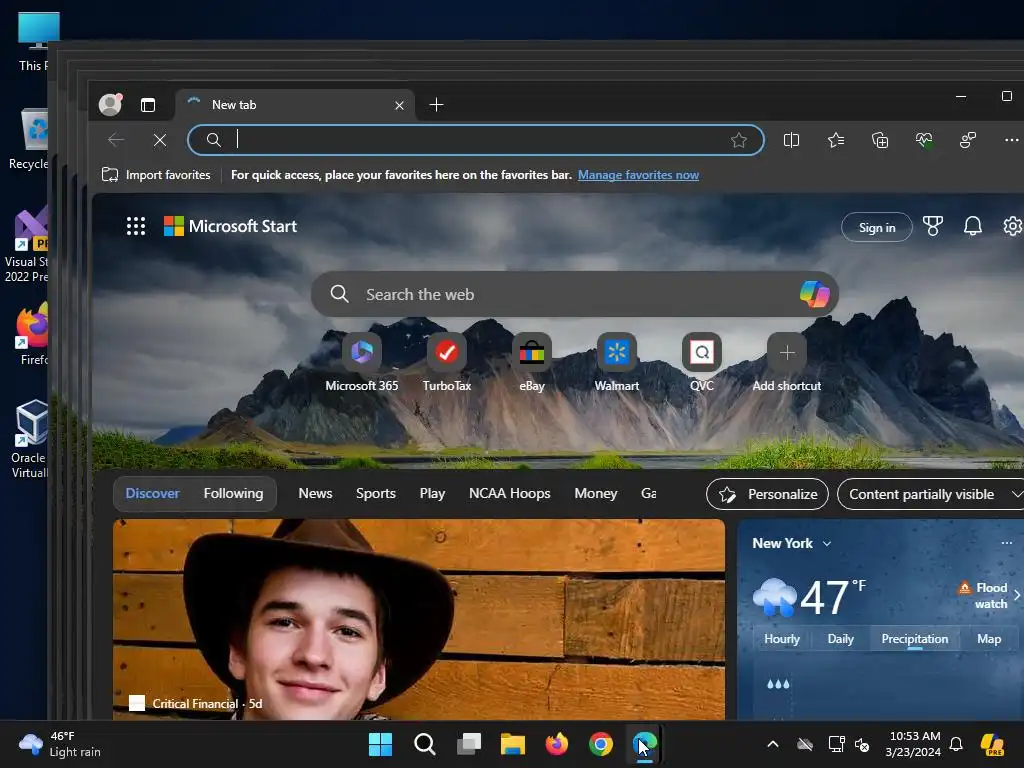Open the Critical Financial article thumbnail
Viewport: 1024px width, 768px height.
coord(419,619)
